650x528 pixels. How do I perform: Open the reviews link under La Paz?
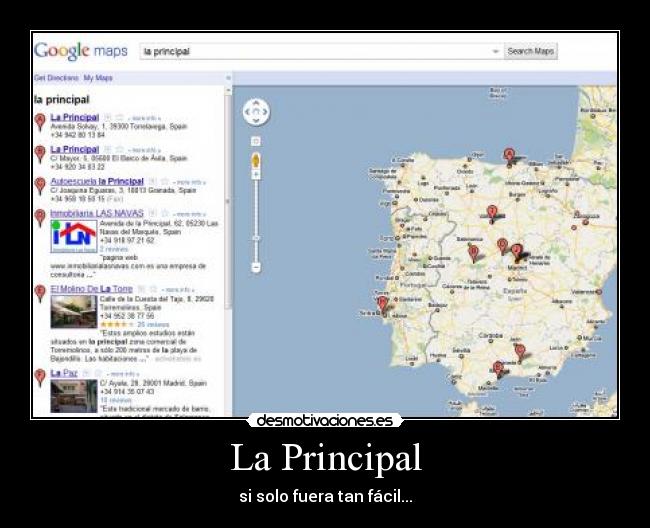click(x=116, y=400)
